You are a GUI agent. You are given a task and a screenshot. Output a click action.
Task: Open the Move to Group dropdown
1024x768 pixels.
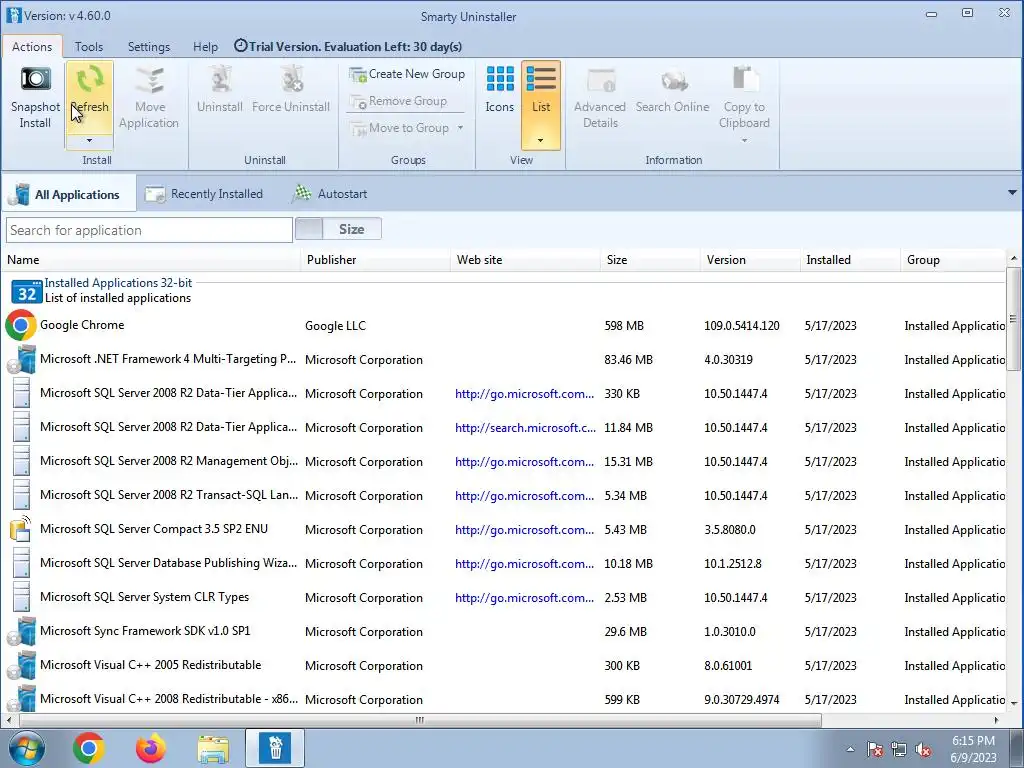click(460, 128)
